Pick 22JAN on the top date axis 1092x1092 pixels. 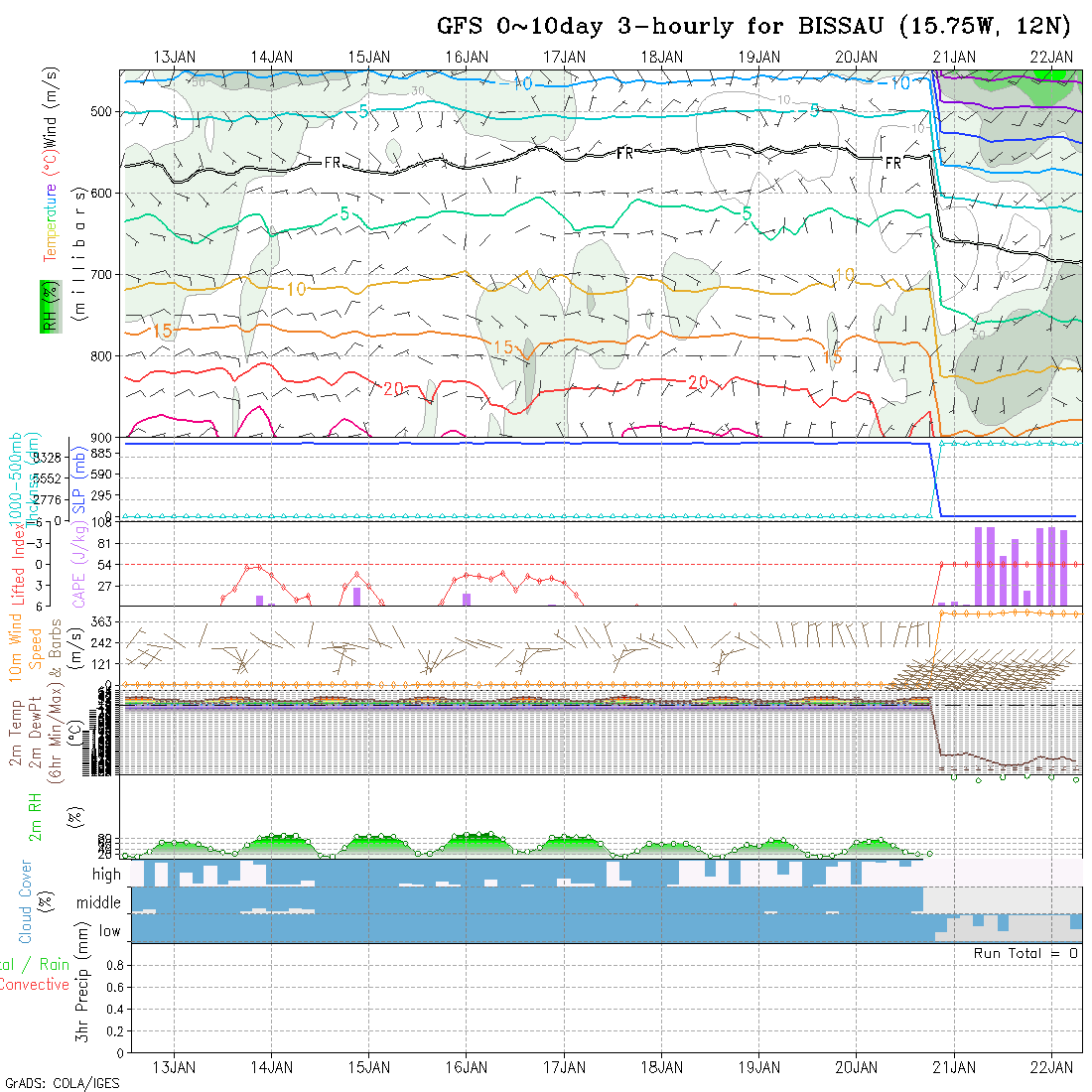click(1051, 57)
